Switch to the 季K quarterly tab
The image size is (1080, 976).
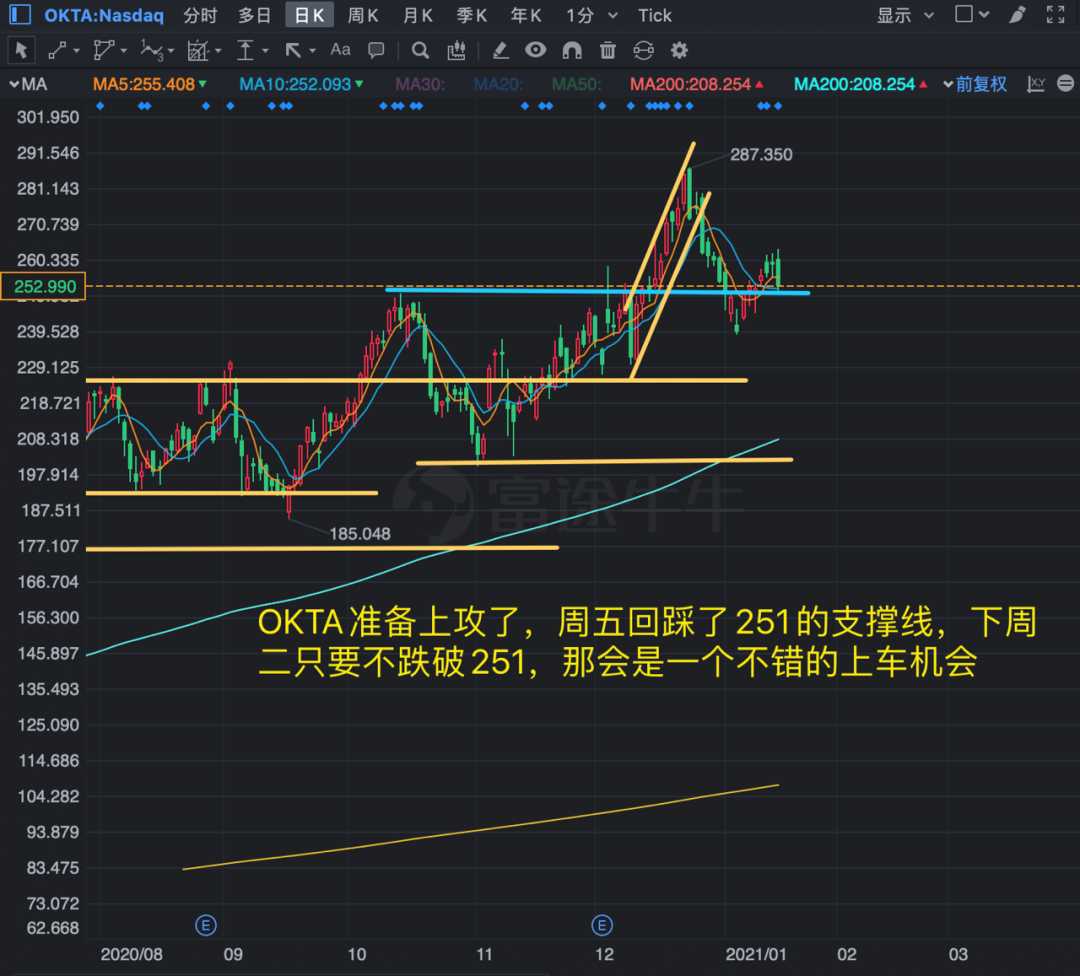[x=472, y=15]
